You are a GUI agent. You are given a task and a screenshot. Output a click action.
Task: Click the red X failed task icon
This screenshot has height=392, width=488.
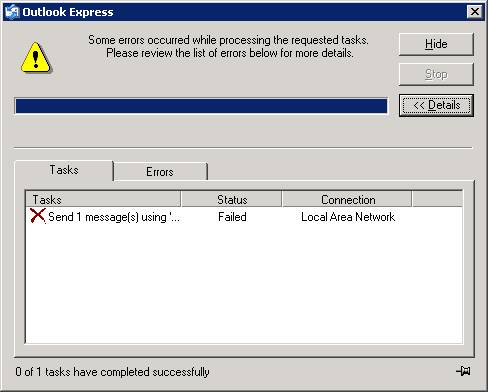point(37,216)
